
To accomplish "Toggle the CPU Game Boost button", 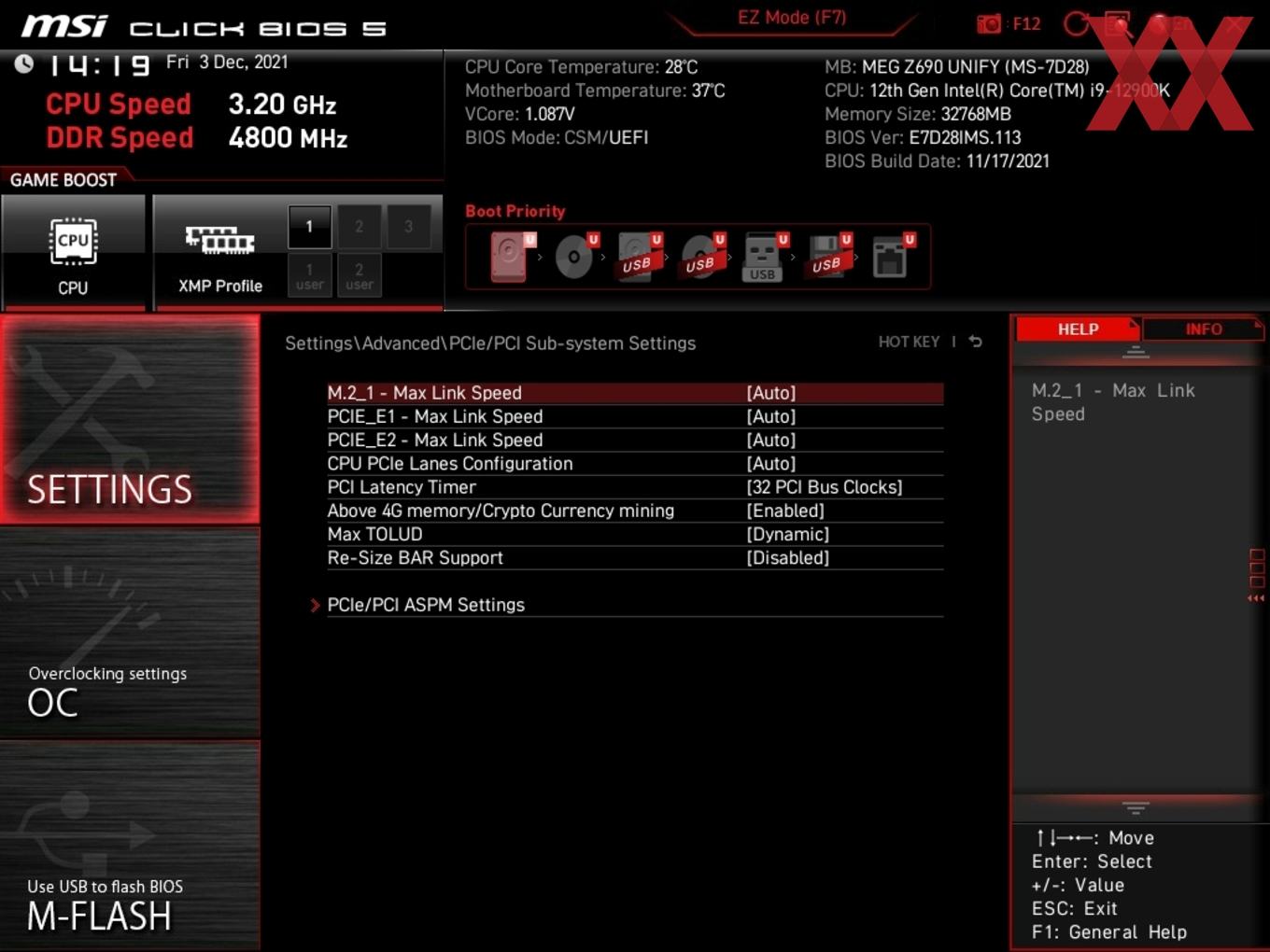I will 73,252.
